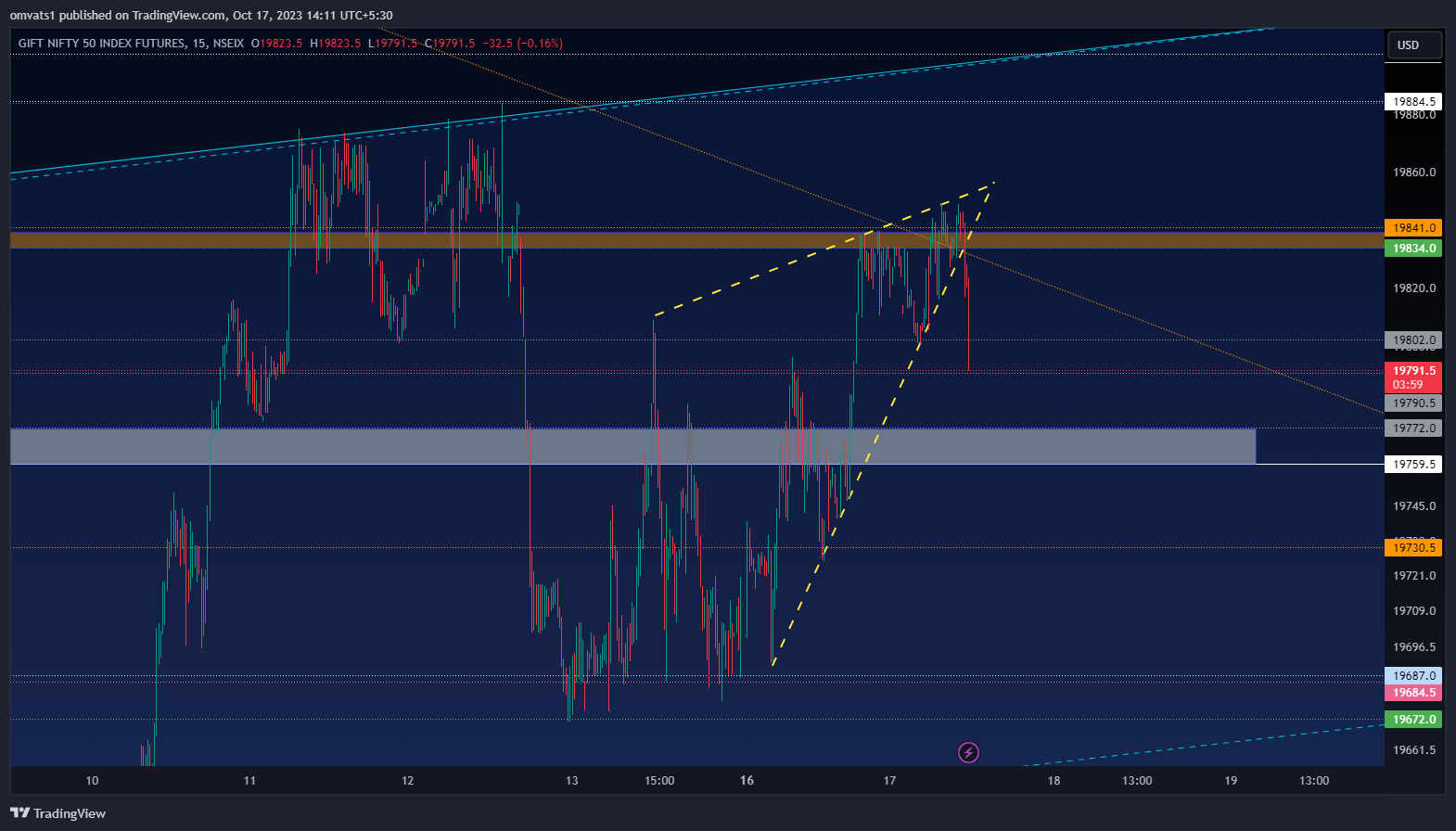This screenshot has width=1456, height=831.
Task: Click the 03:59 bar countdown timer
Action: [x=1408, y=385]
